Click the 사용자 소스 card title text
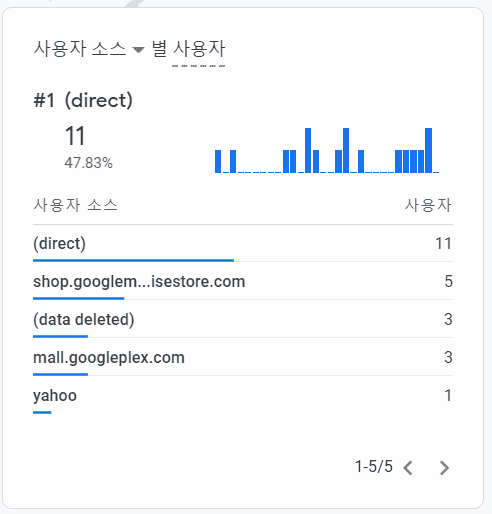This screenshot has height=514, width=492. pyautogui.click(x=80, y=49)
